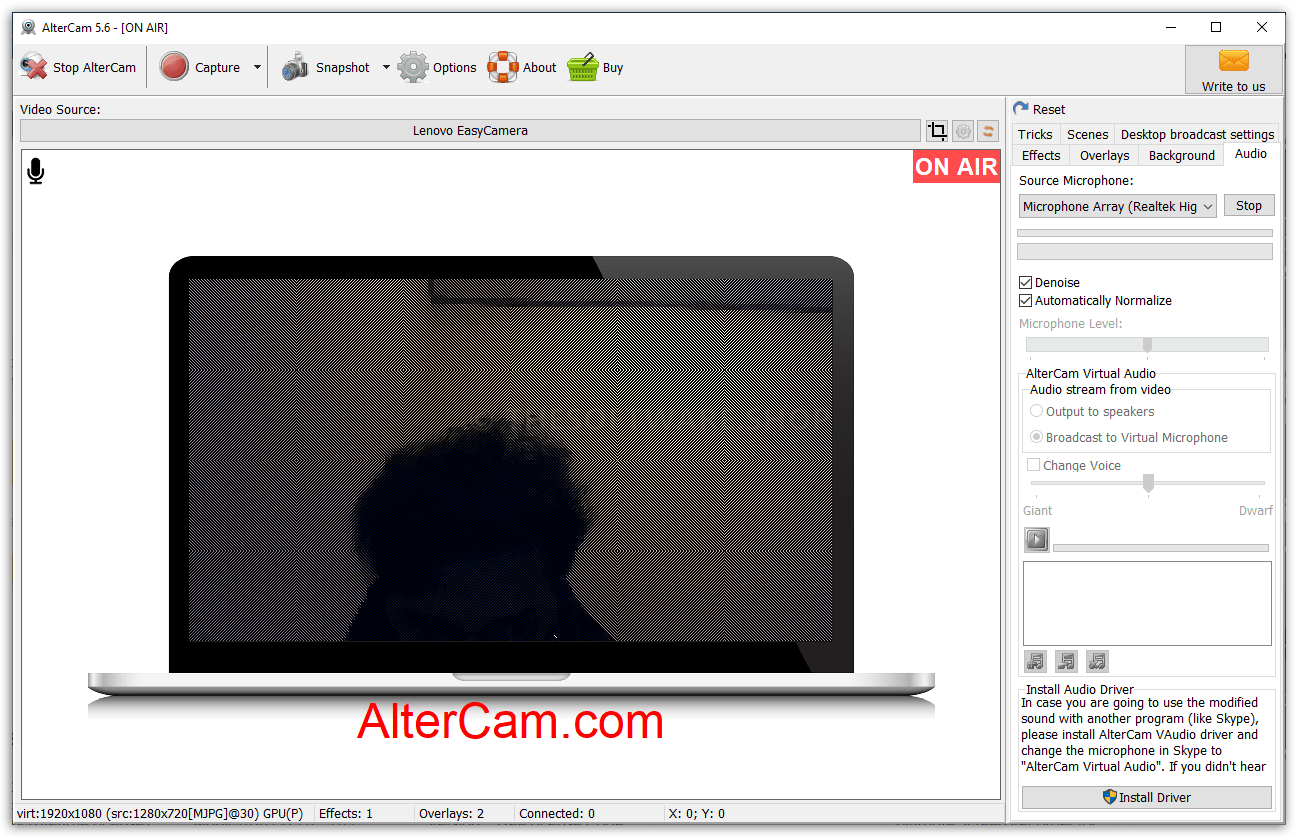
Task: Click the camera preview video area
Action: pyautogui.click(x=510, y=460)
